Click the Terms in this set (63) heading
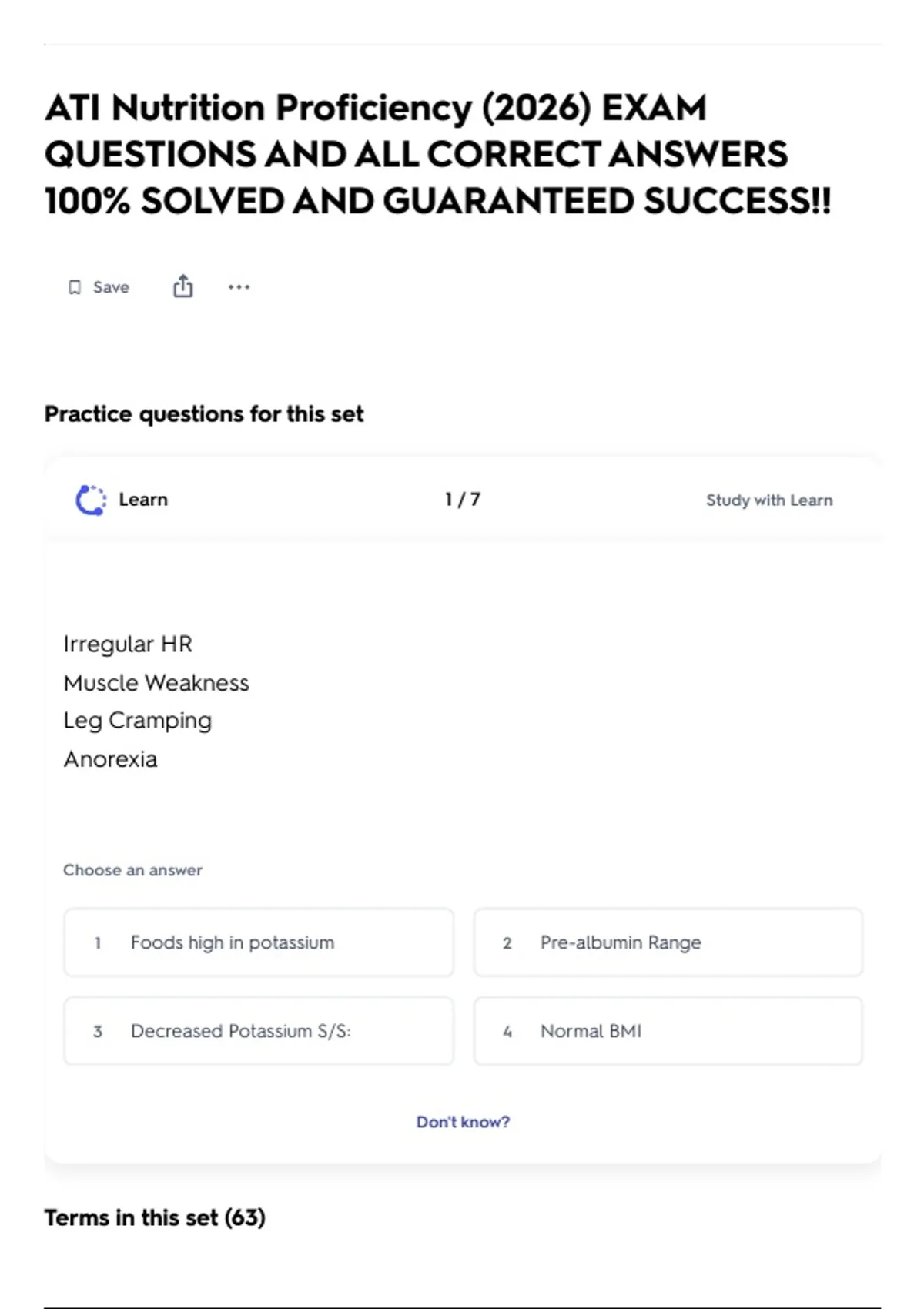The image size is (924, 1309). pos(155,1217)
